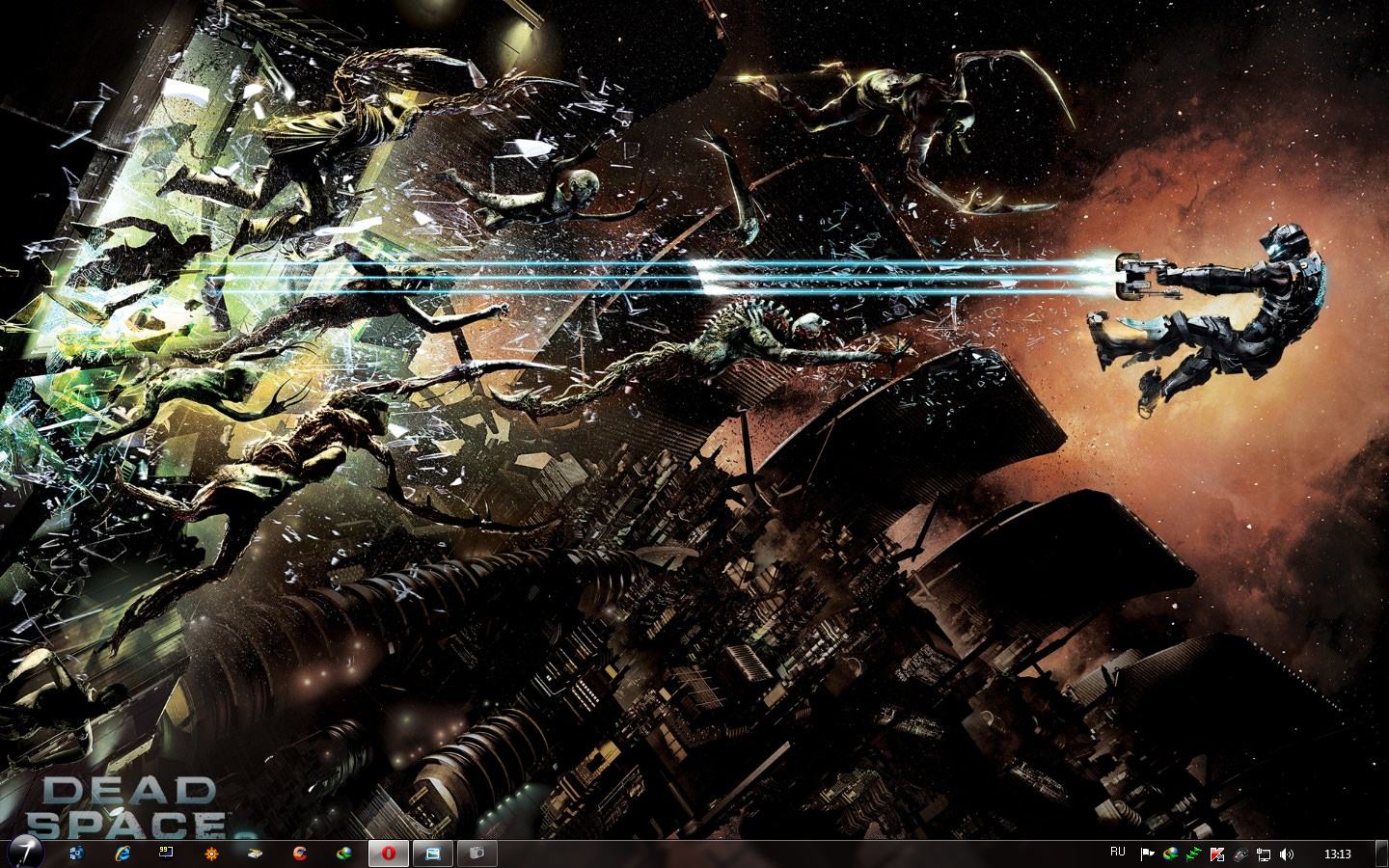
Task: Switch to the picture viewer taskbar window
Action: click(x=433, y=854)
